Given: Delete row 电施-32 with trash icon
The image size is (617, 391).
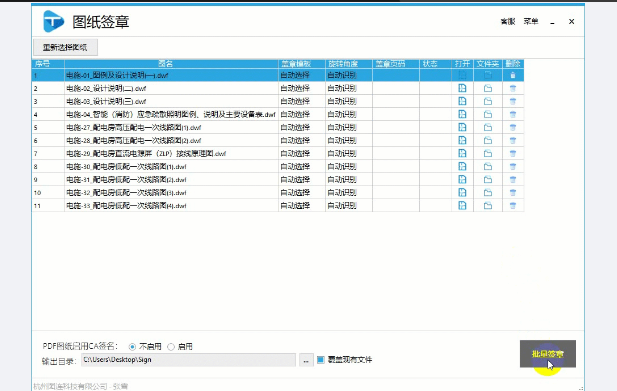Looking at the screenshot, I should pos(513,193).
